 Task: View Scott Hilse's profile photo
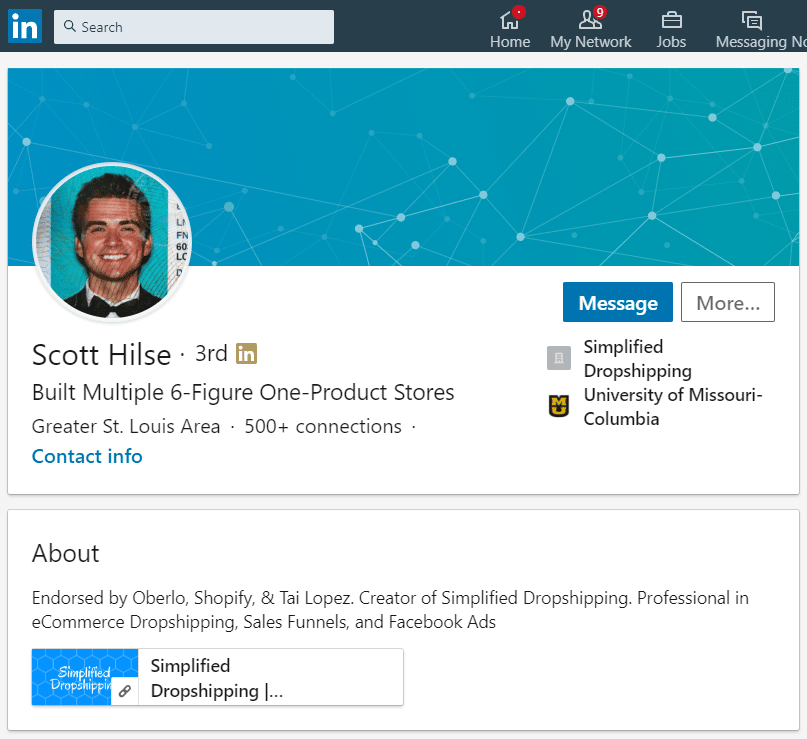(x=112, y=242)
